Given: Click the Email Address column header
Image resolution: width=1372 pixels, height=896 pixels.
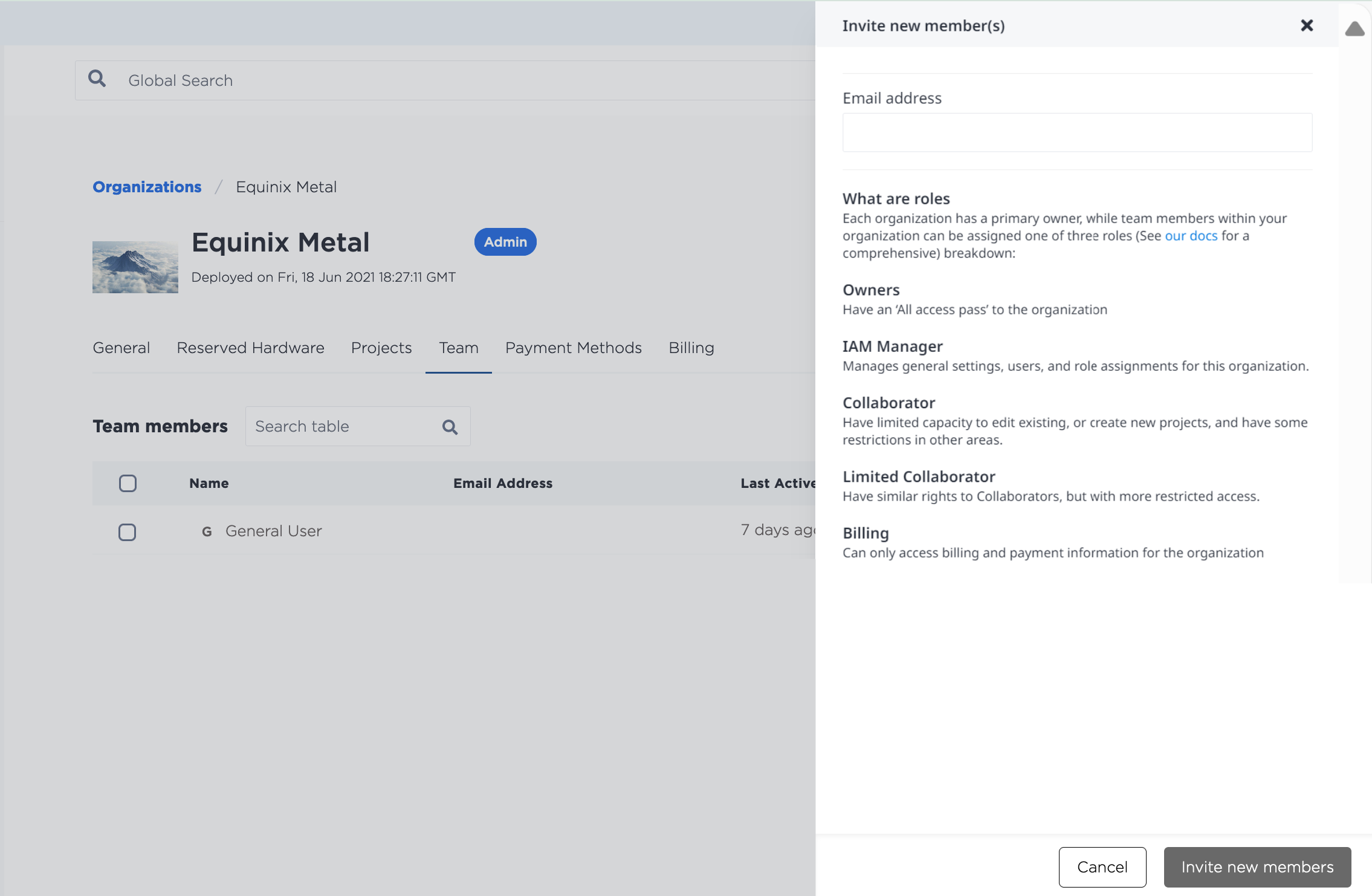Looking at the screenshot, I should (x=503, y=483).
